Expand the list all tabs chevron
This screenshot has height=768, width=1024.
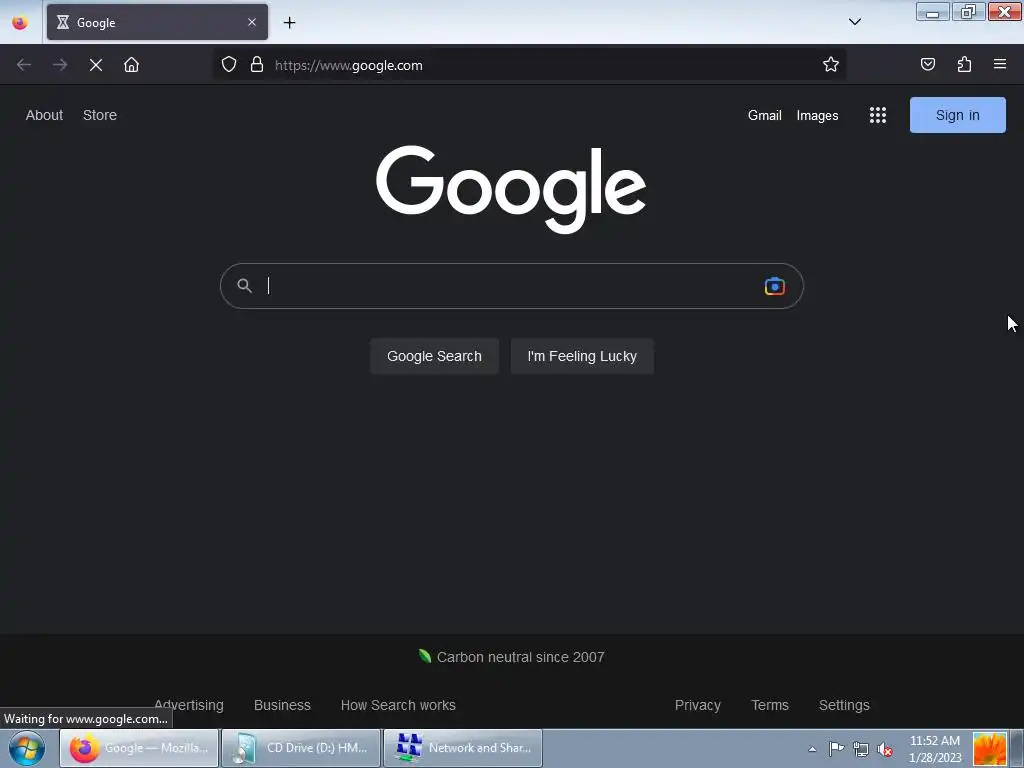click(854, 22)
